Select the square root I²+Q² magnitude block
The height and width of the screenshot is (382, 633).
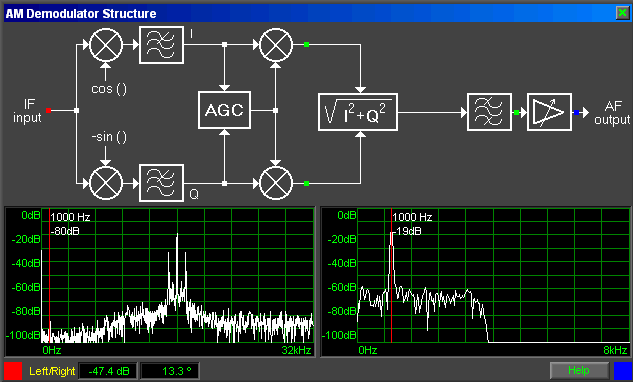358,112
